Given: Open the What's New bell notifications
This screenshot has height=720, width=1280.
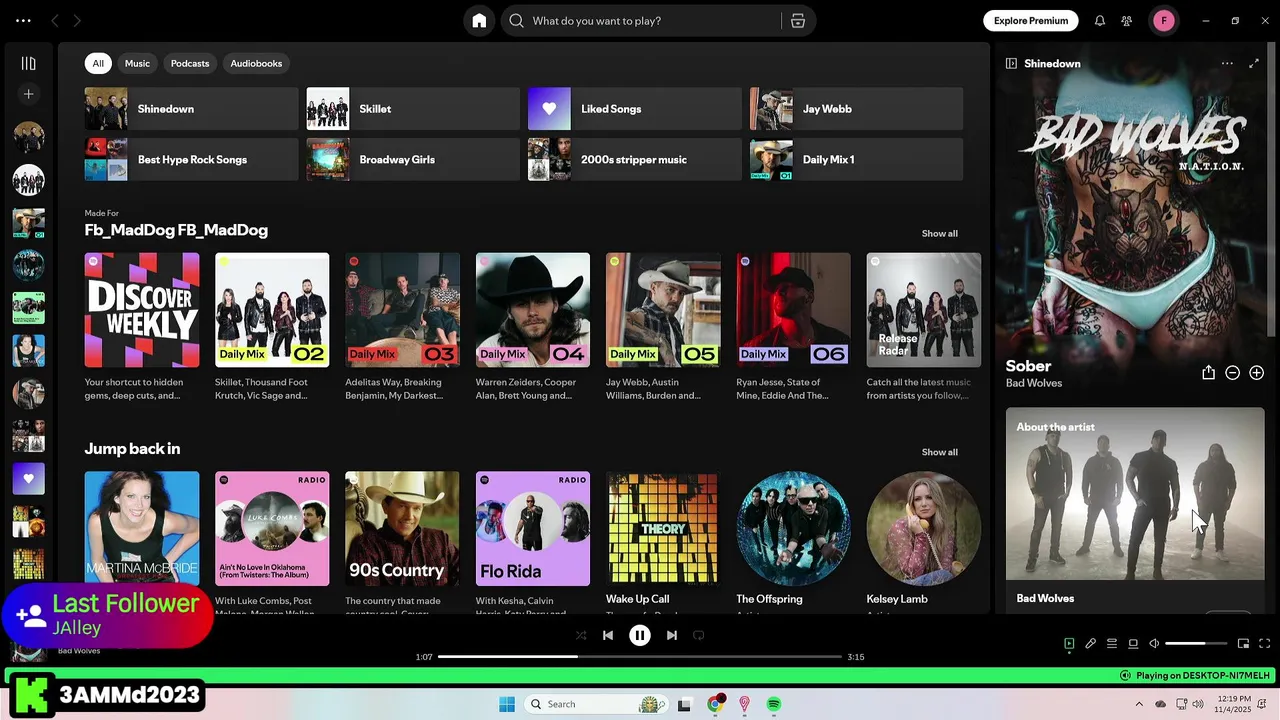Looking at the screenshot, I should (1100, 21).
